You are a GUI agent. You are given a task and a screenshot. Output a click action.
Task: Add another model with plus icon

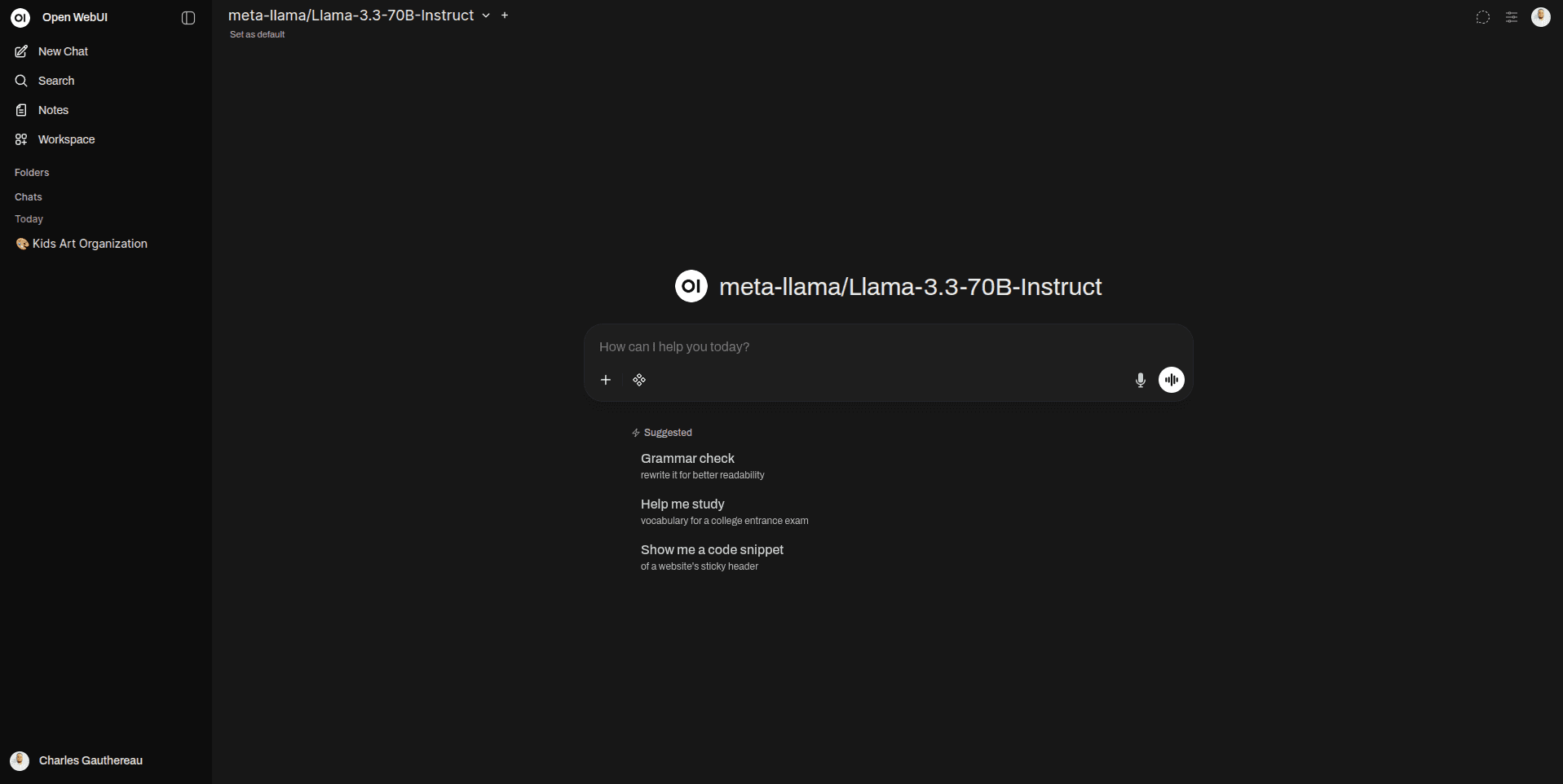[x=505, y=15]
